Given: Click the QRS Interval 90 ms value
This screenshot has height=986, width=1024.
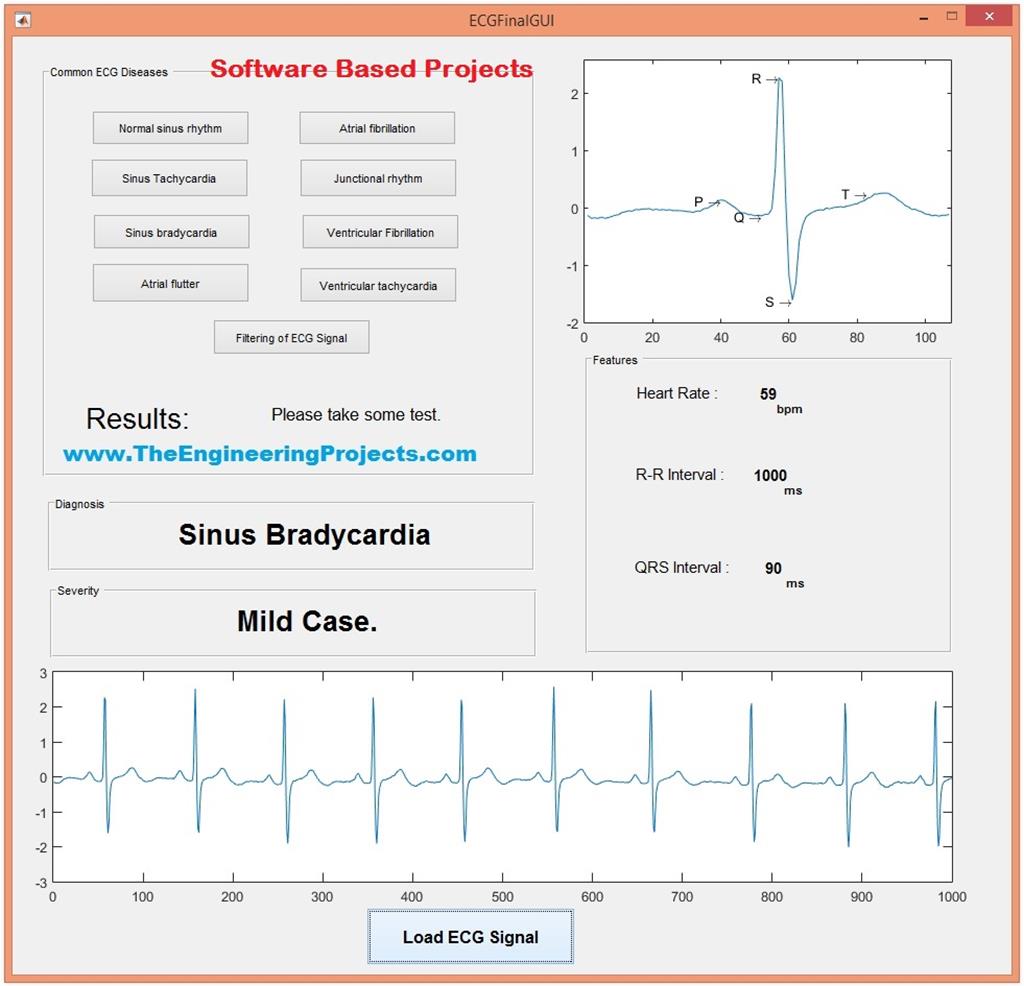Looking at the screenshot, I should click(772, 568).
